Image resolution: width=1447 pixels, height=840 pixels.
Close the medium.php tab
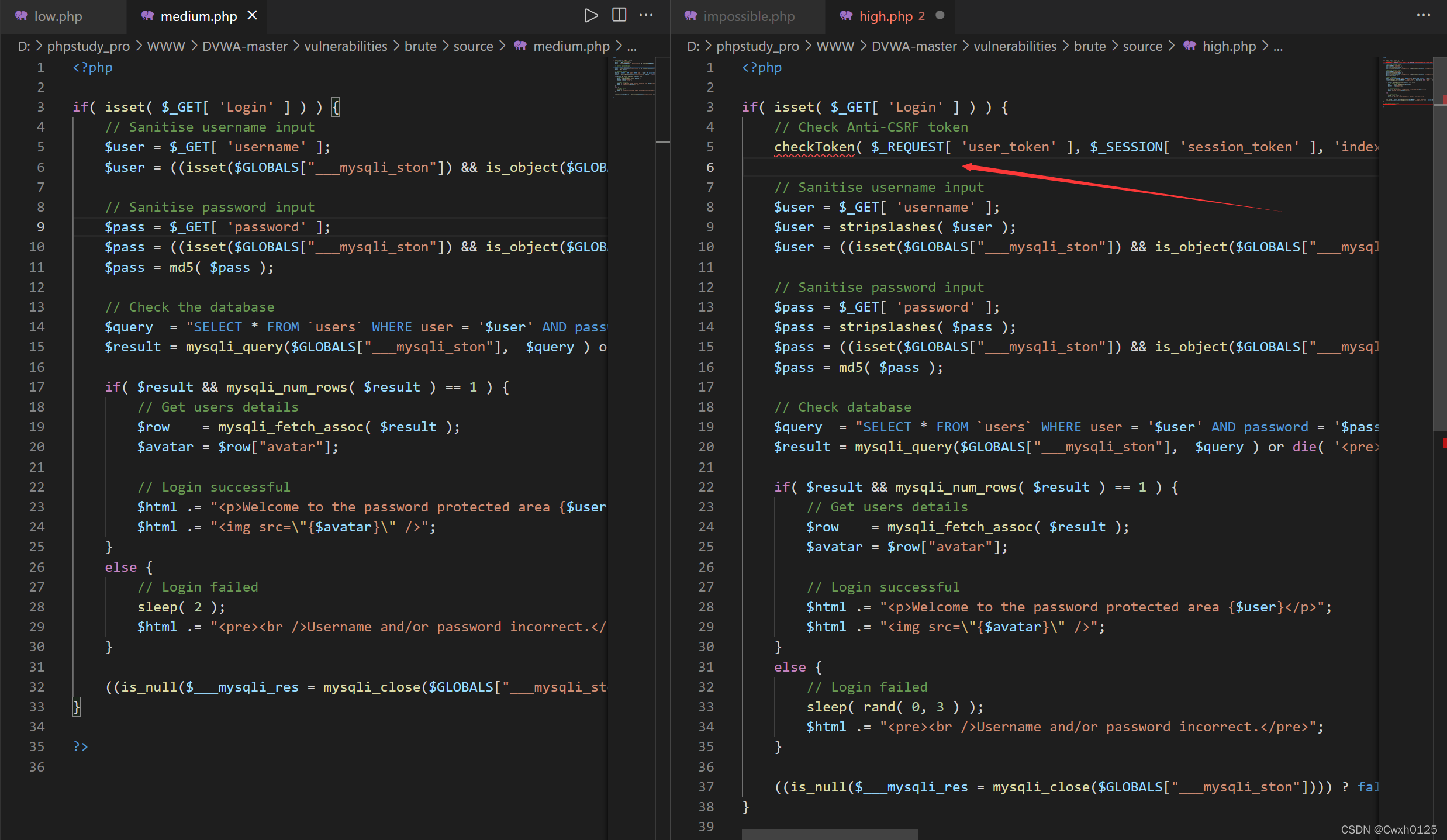pos(253,16)
